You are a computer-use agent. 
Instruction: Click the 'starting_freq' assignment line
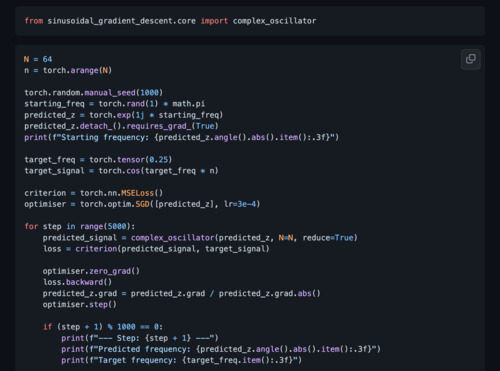115,104
